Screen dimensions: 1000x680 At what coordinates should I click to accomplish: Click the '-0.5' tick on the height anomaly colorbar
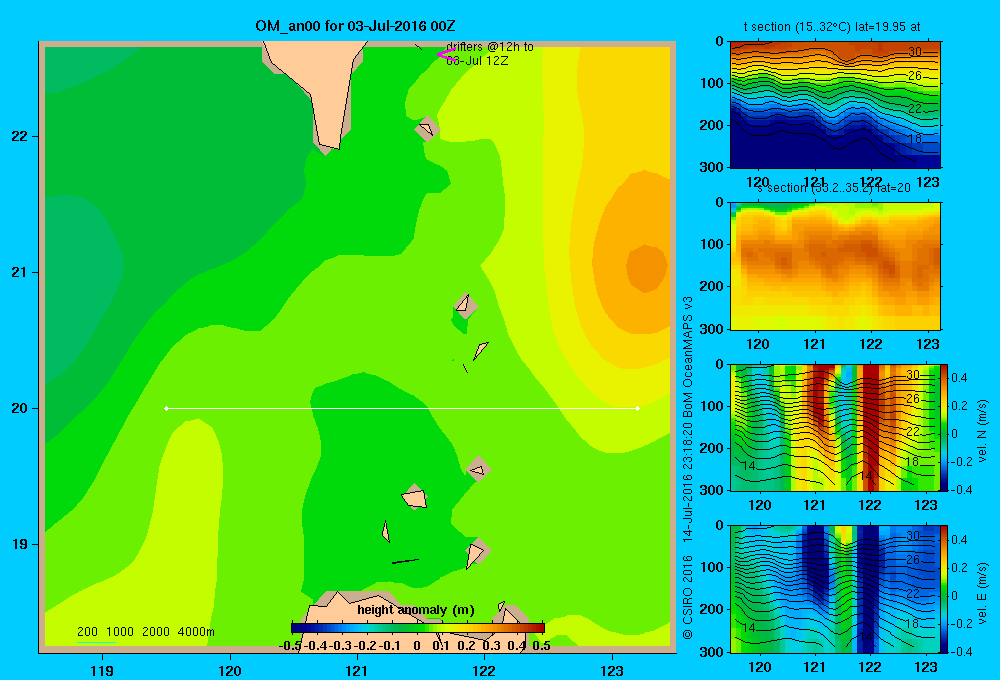coord(290,646)
